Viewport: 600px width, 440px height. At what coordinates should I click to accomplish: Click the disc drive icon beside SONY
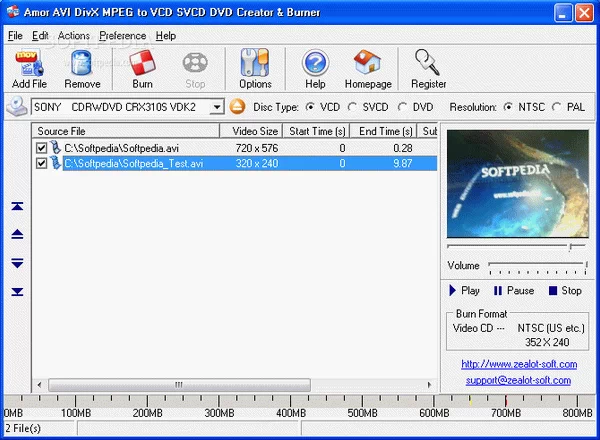17,106
